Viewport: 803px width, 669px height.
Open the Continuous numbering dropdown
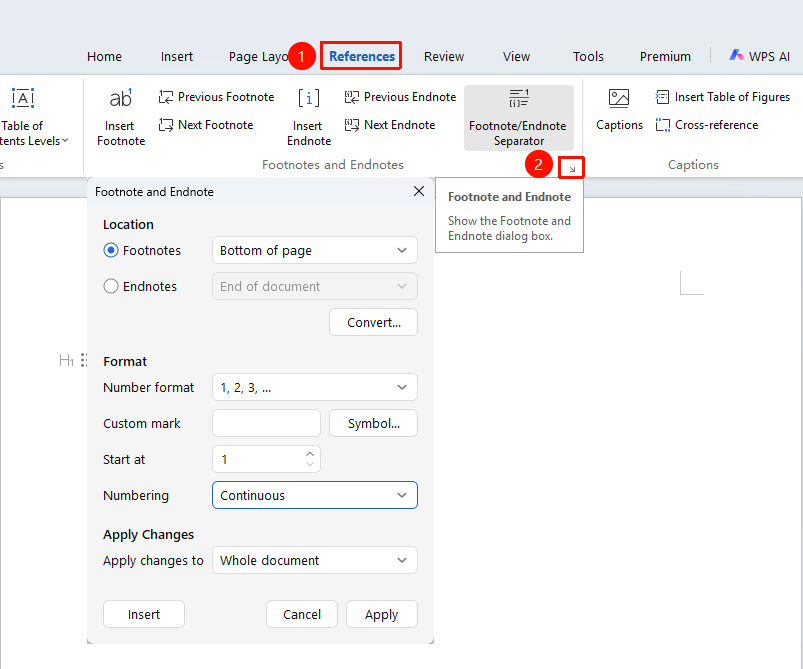click(x=315, y=495)
